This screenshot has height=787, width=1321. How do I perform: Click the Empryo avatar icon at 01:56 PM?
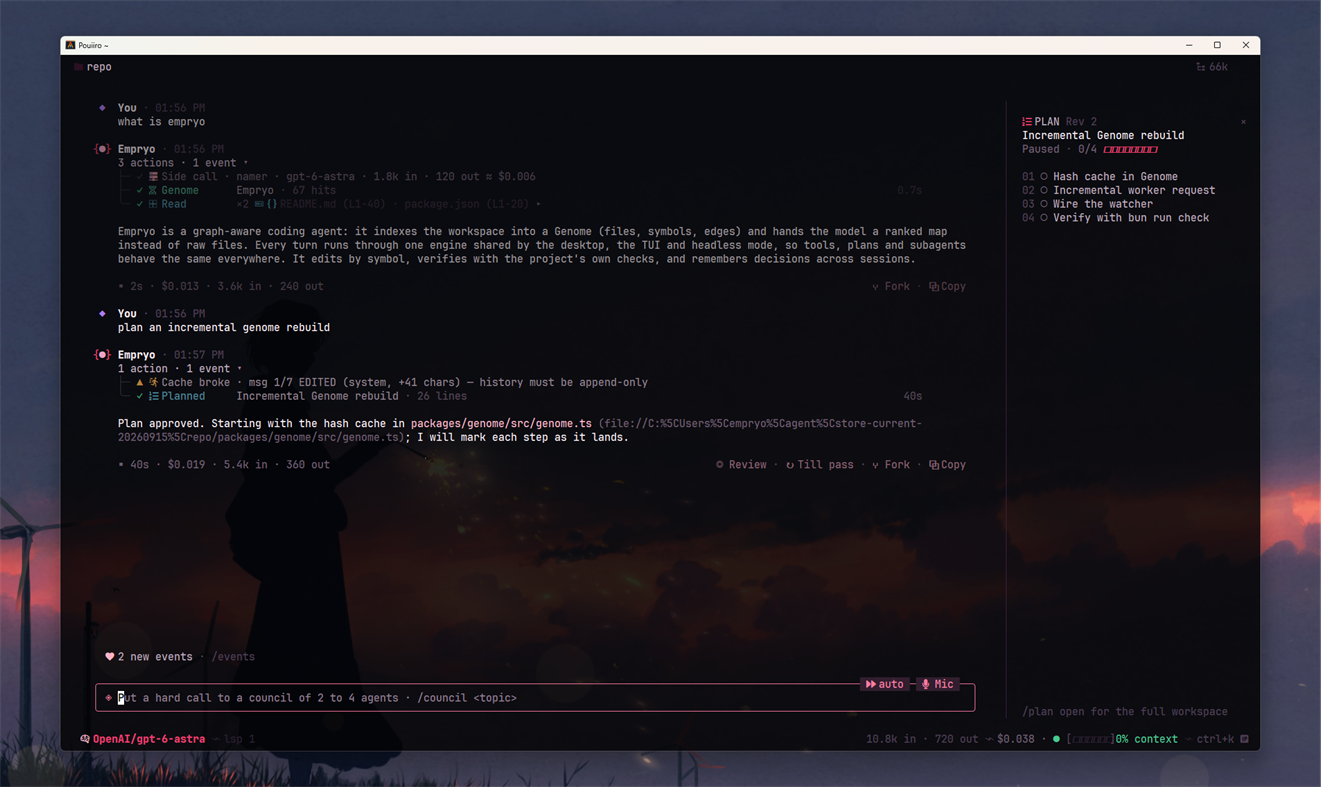point(102,149)
